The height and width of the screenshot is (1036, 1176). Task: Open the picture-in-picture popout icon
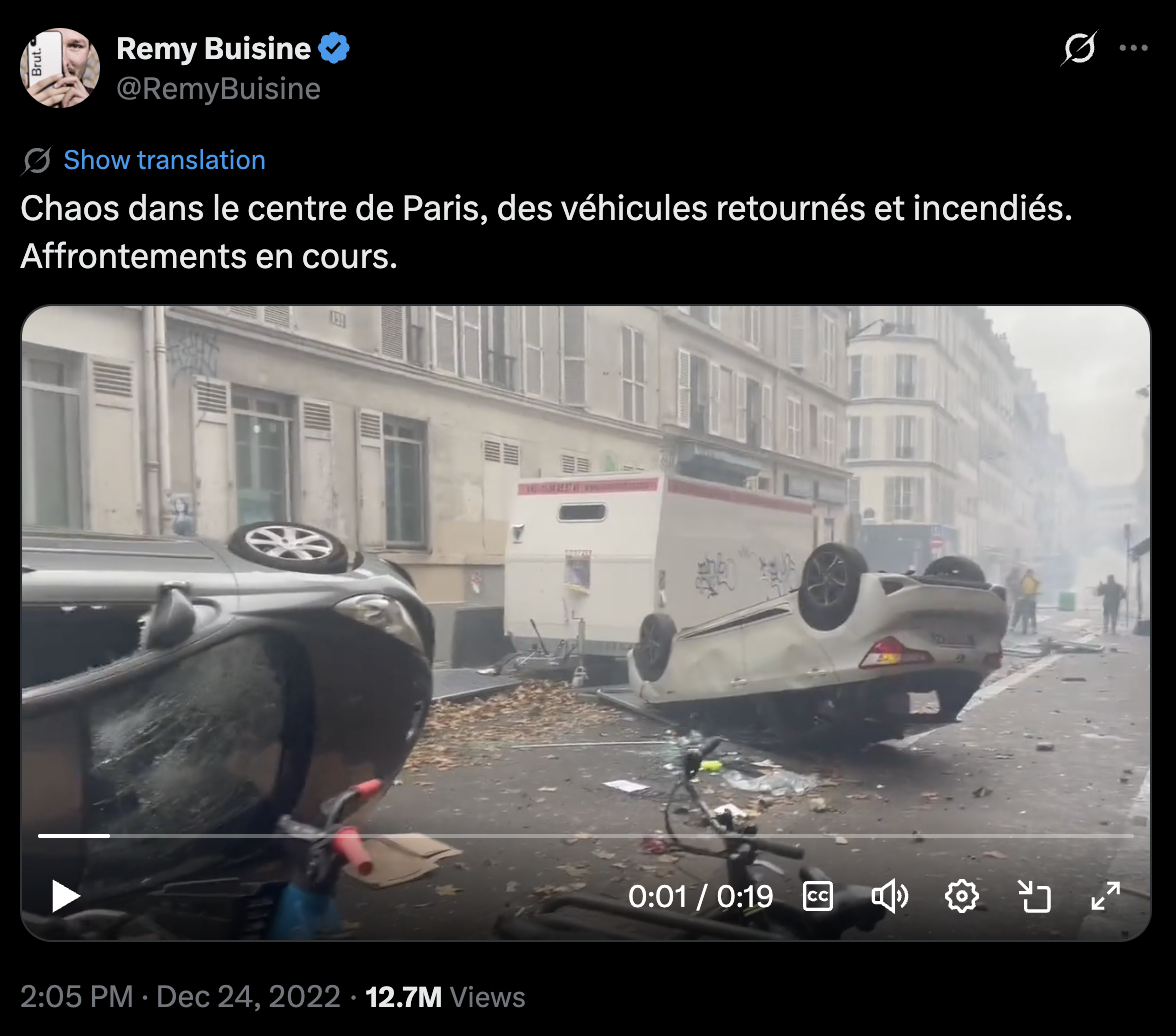1034,896
